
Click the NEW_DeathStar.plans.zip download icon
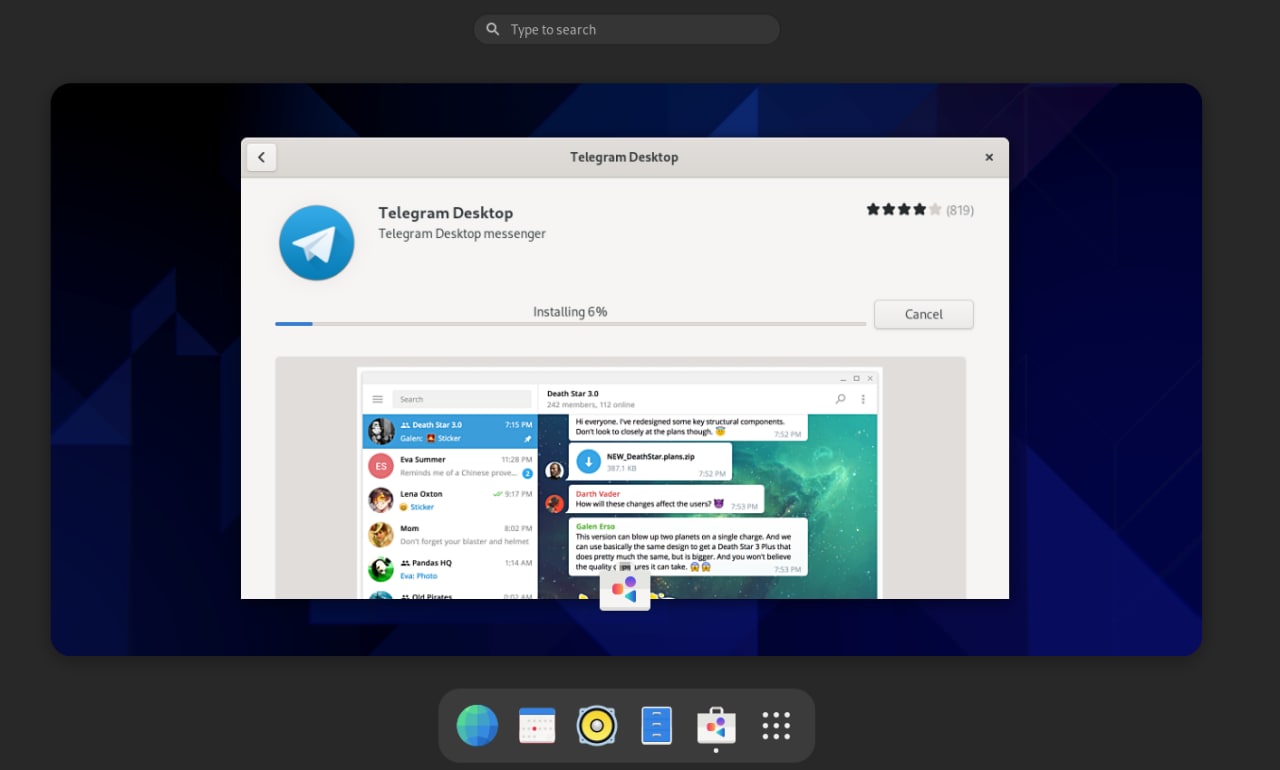pos(589,461)
